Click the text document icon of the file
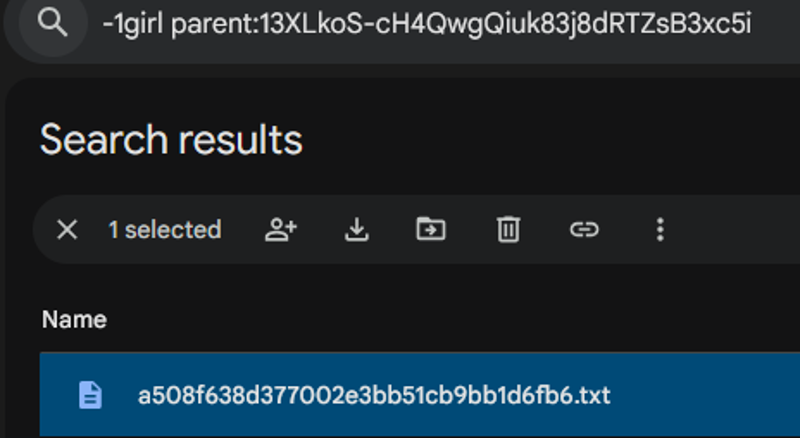800x438 pixels. (90, 395)
